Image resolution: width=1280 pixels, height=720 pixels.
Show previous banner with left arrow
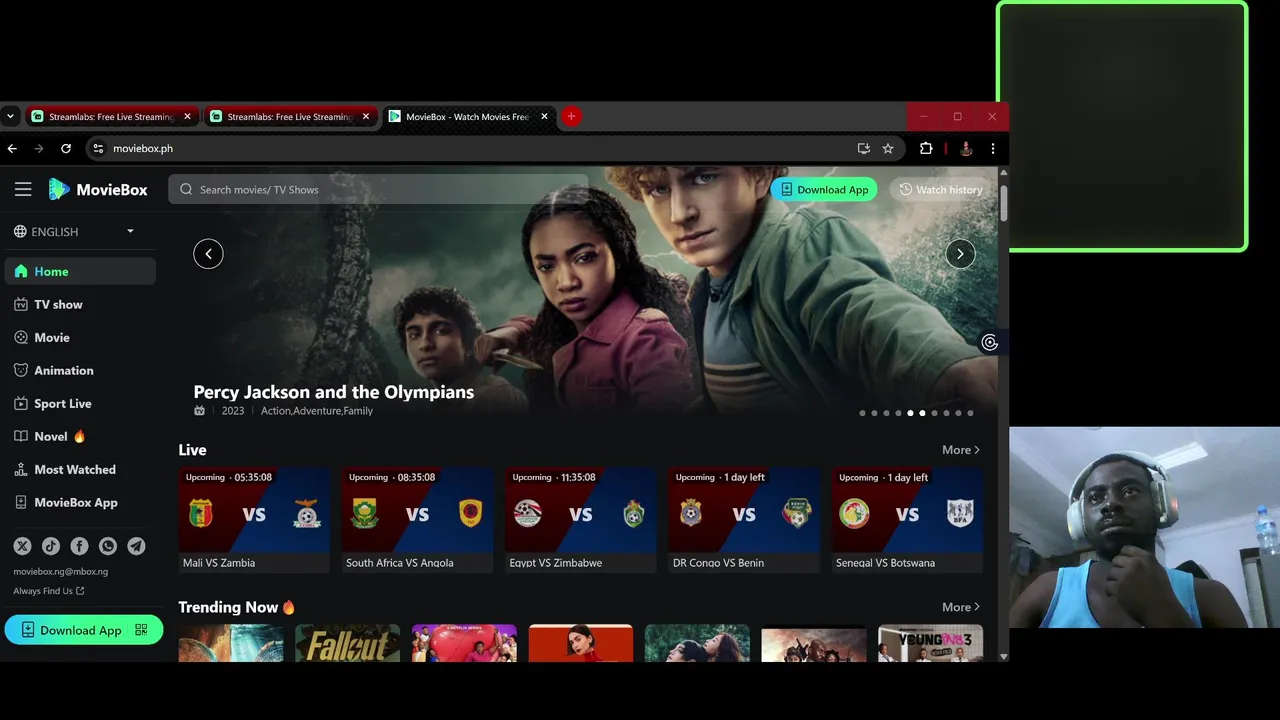208,254
